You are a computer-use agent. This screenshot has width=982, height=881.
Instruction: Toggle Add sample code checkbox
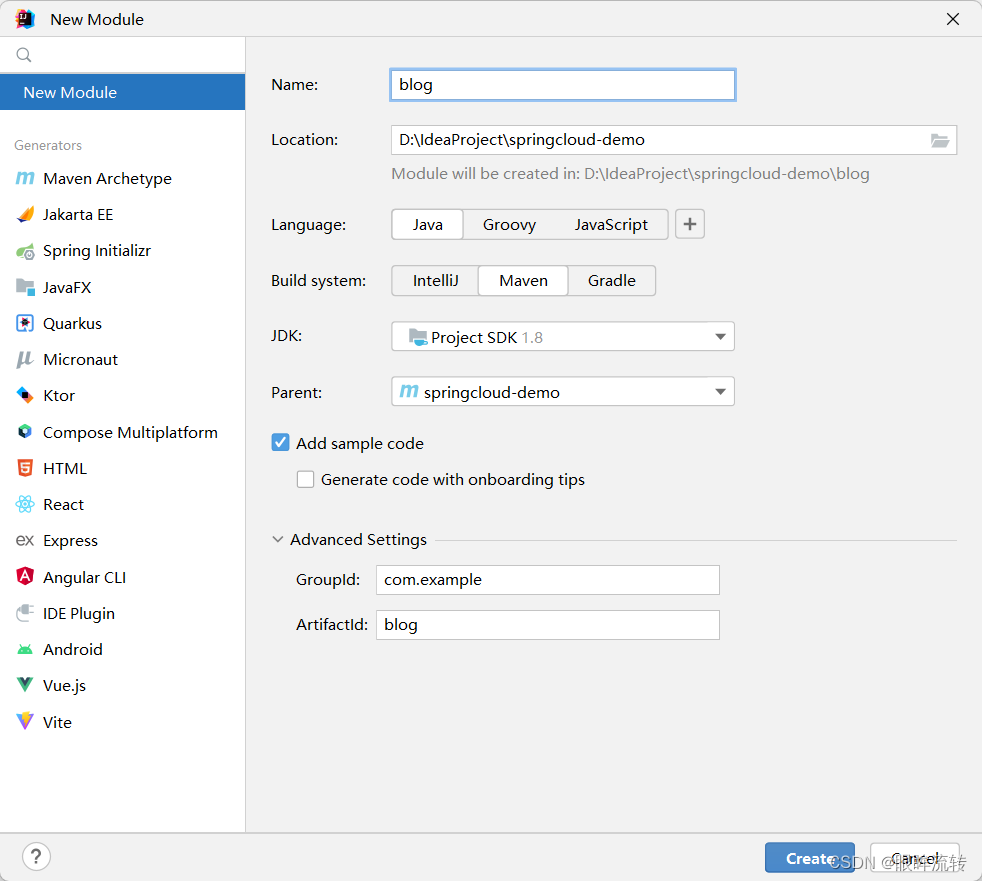coord(280,443)
